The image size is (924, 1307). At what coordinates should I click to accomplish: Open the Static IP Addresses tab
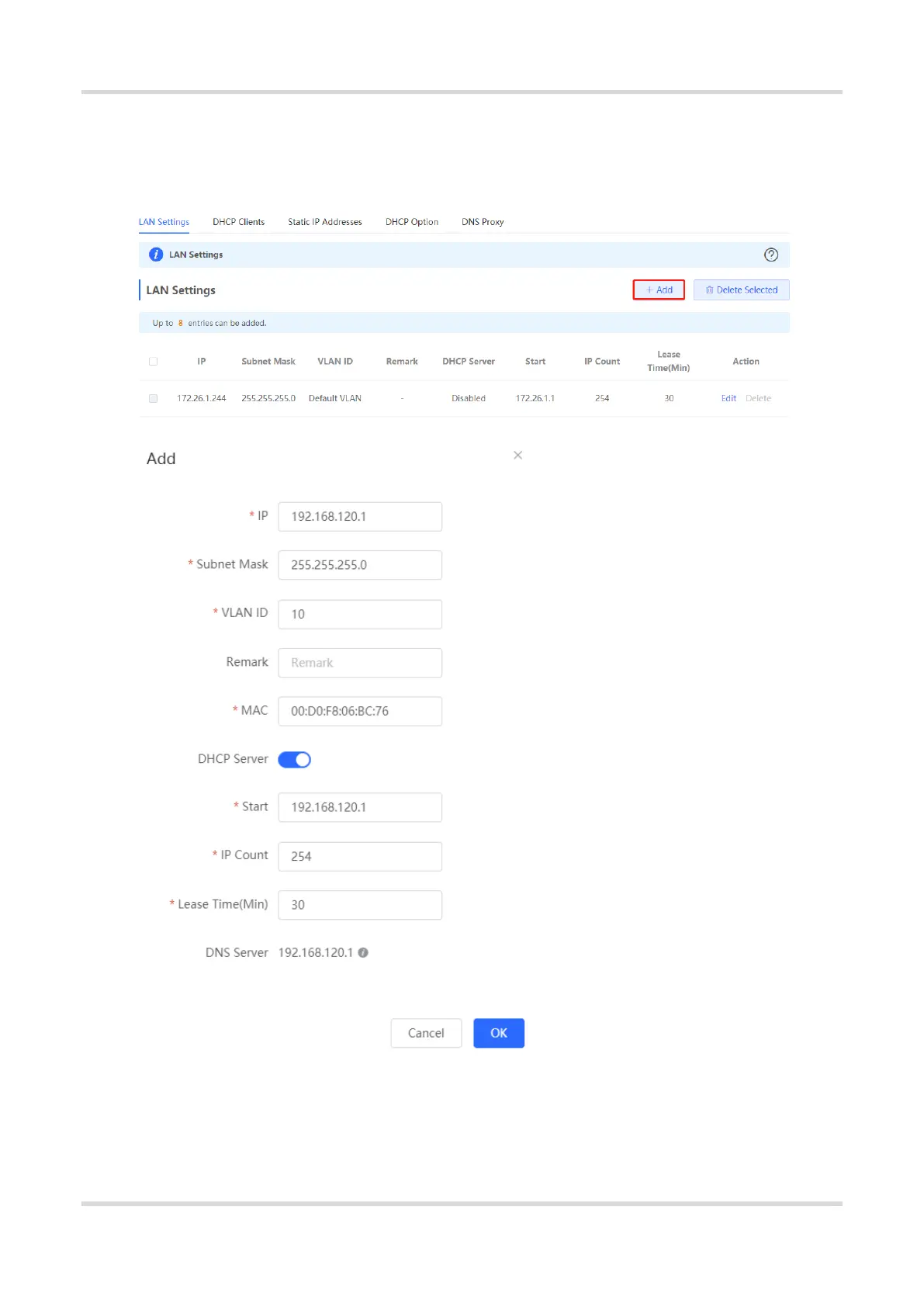coord(325,222)
